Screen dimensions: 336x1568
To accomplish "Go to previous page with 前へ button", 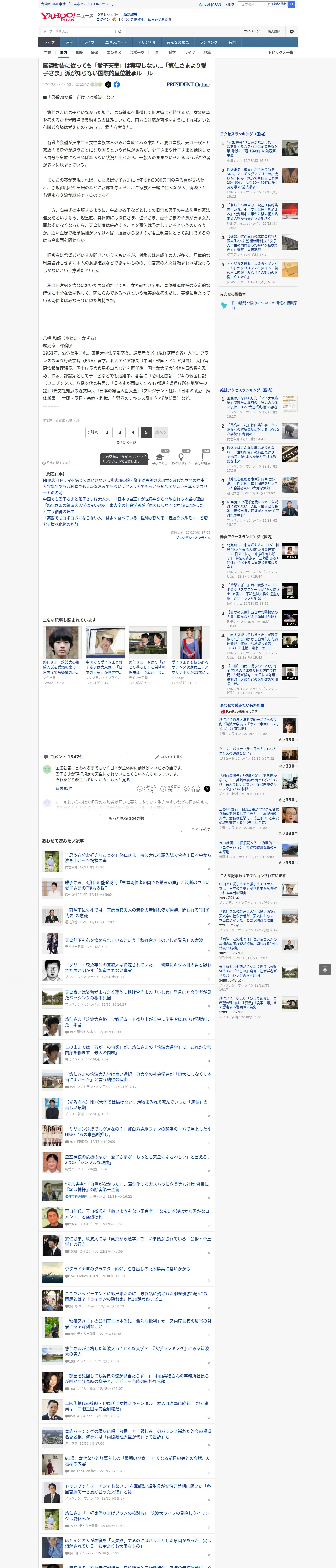I will (x=92, y=432).
